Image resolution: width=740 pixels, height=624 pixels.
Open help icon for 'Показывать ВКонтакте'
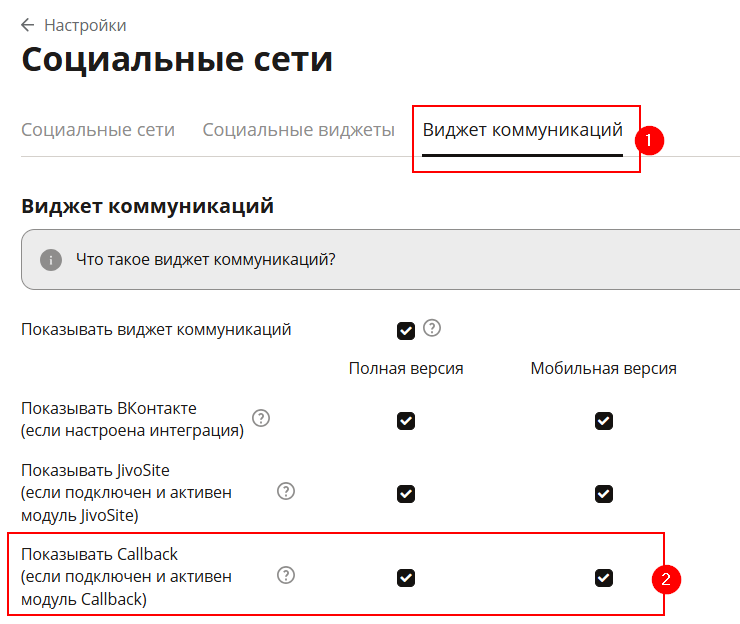261,418
